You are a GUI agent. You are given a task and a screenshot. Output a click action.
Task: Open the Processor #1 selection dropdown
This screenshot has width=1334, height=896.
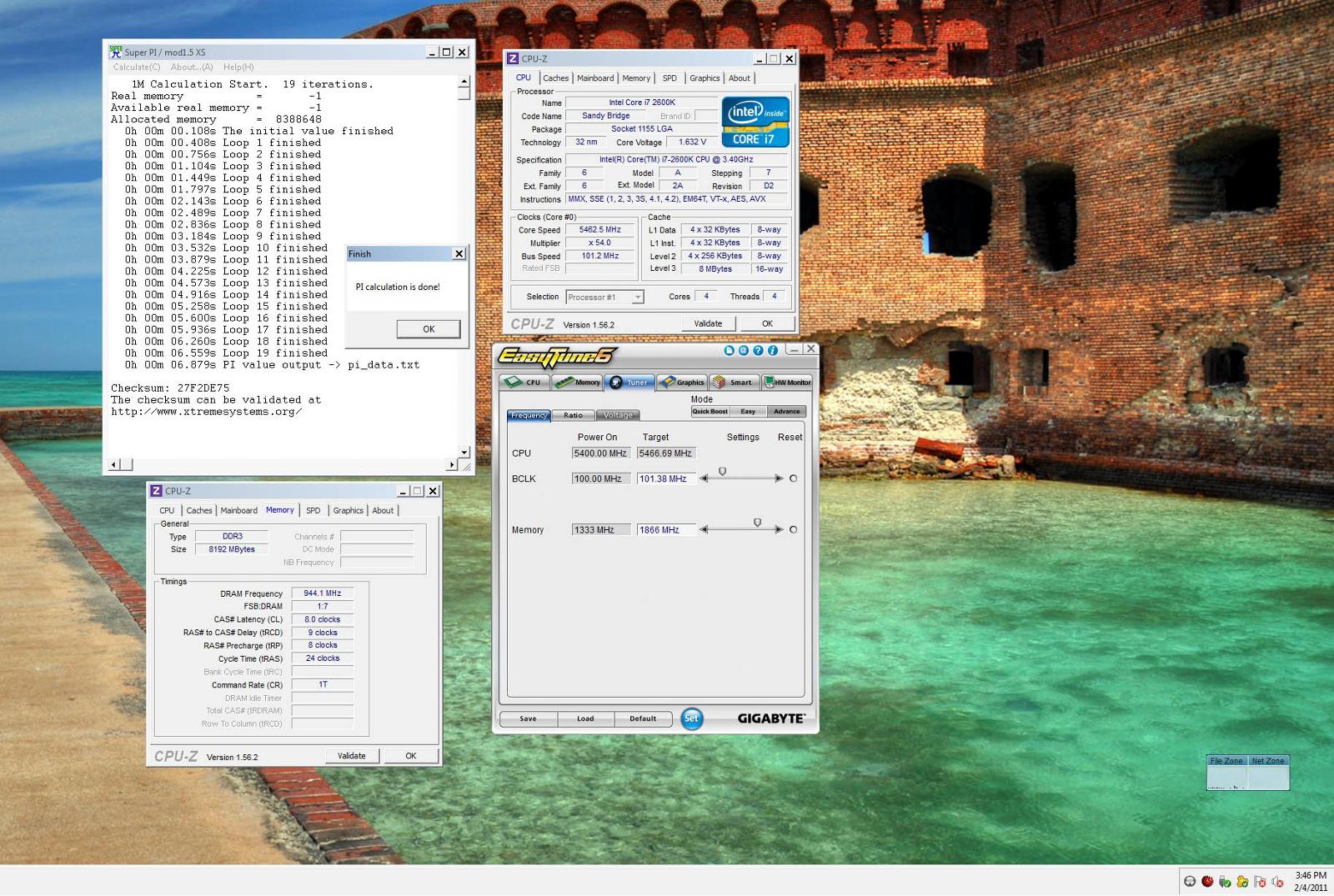638,297
